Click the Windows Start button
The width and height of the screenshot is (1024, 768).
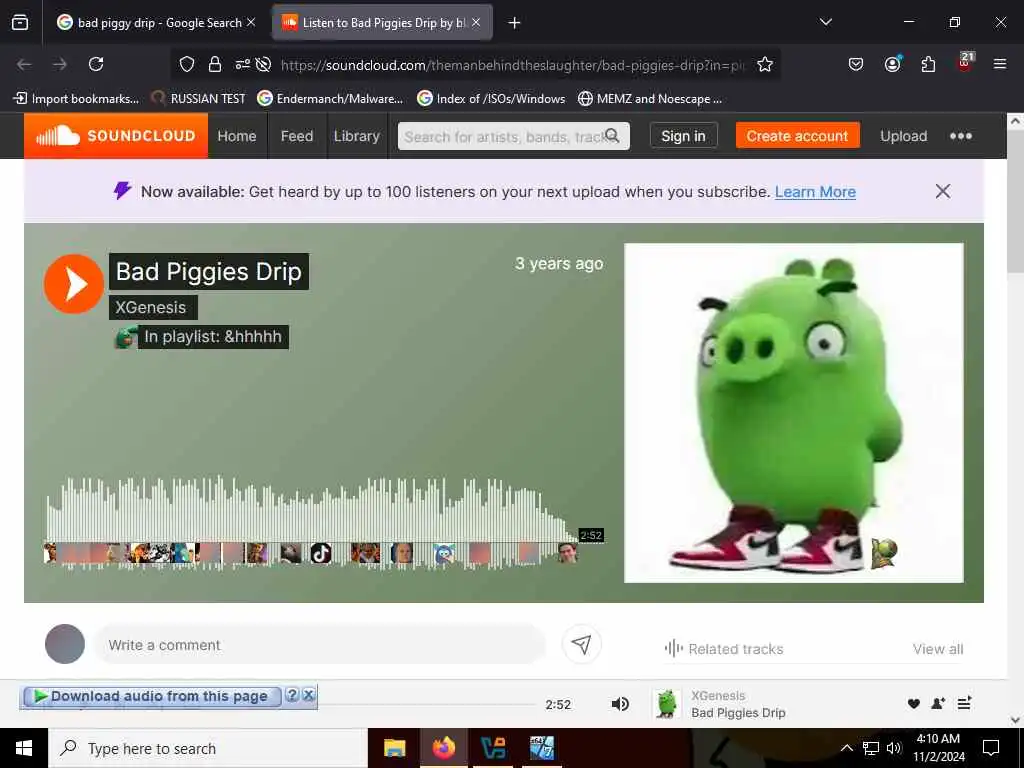coord(24,748)
